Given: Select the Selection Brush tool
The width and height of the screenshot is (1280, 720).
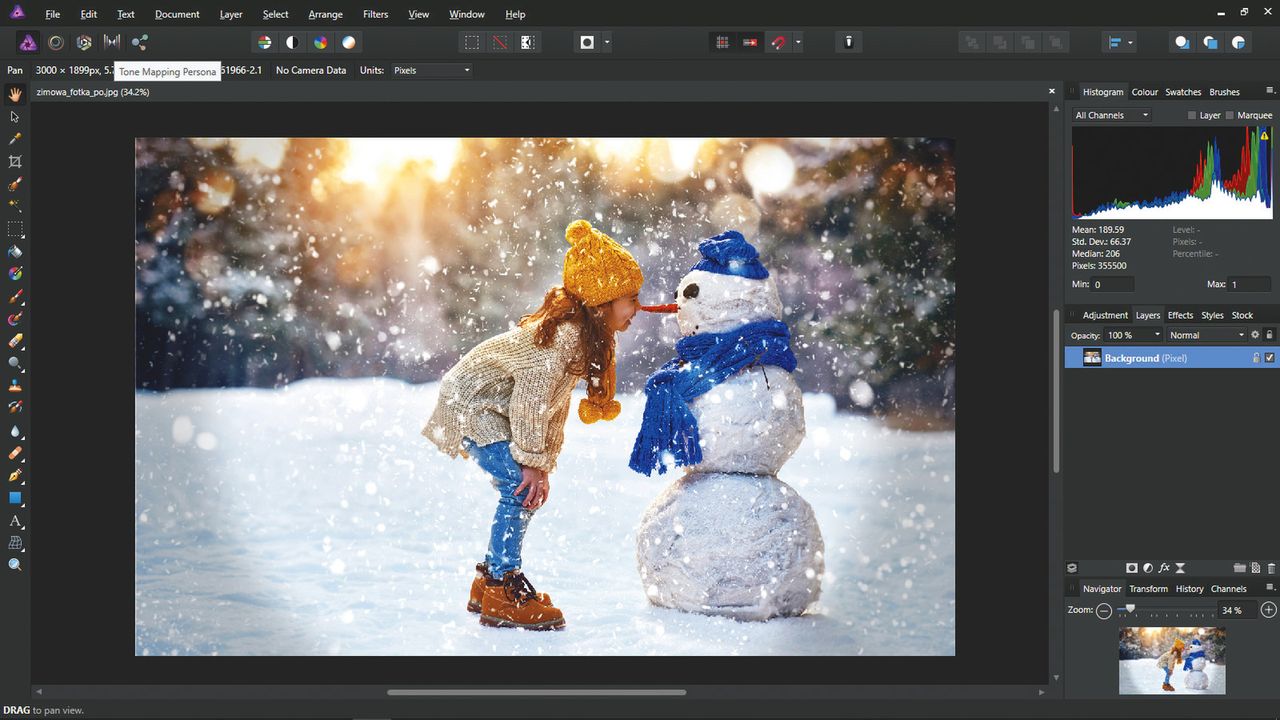Looking at the screenshot, I should [x=15, y=185].
